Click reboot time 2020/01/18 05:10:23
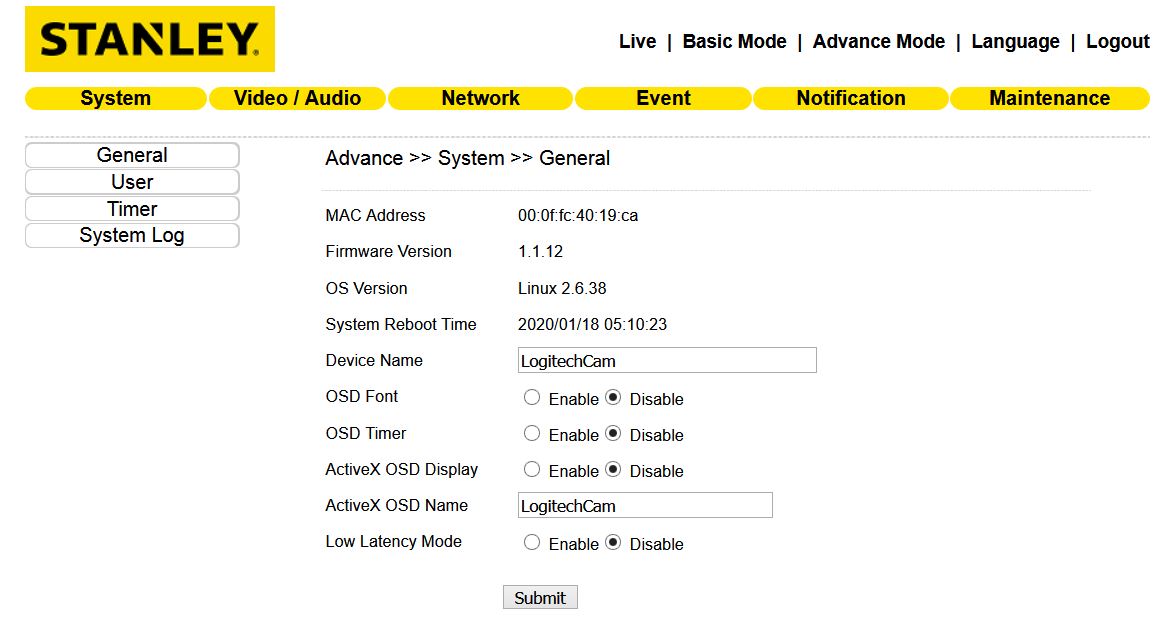 [592, 324]
